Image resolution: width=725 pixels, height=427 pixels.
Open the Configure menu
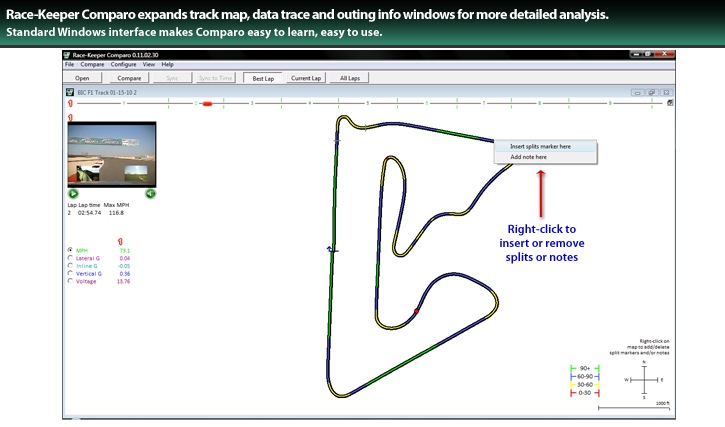[124, 64]
